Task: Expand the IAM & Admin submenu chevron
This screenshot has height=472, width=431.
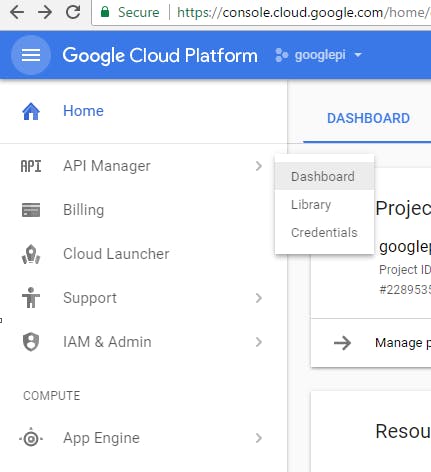Action: pyautogui.click(x=259, y=342)
